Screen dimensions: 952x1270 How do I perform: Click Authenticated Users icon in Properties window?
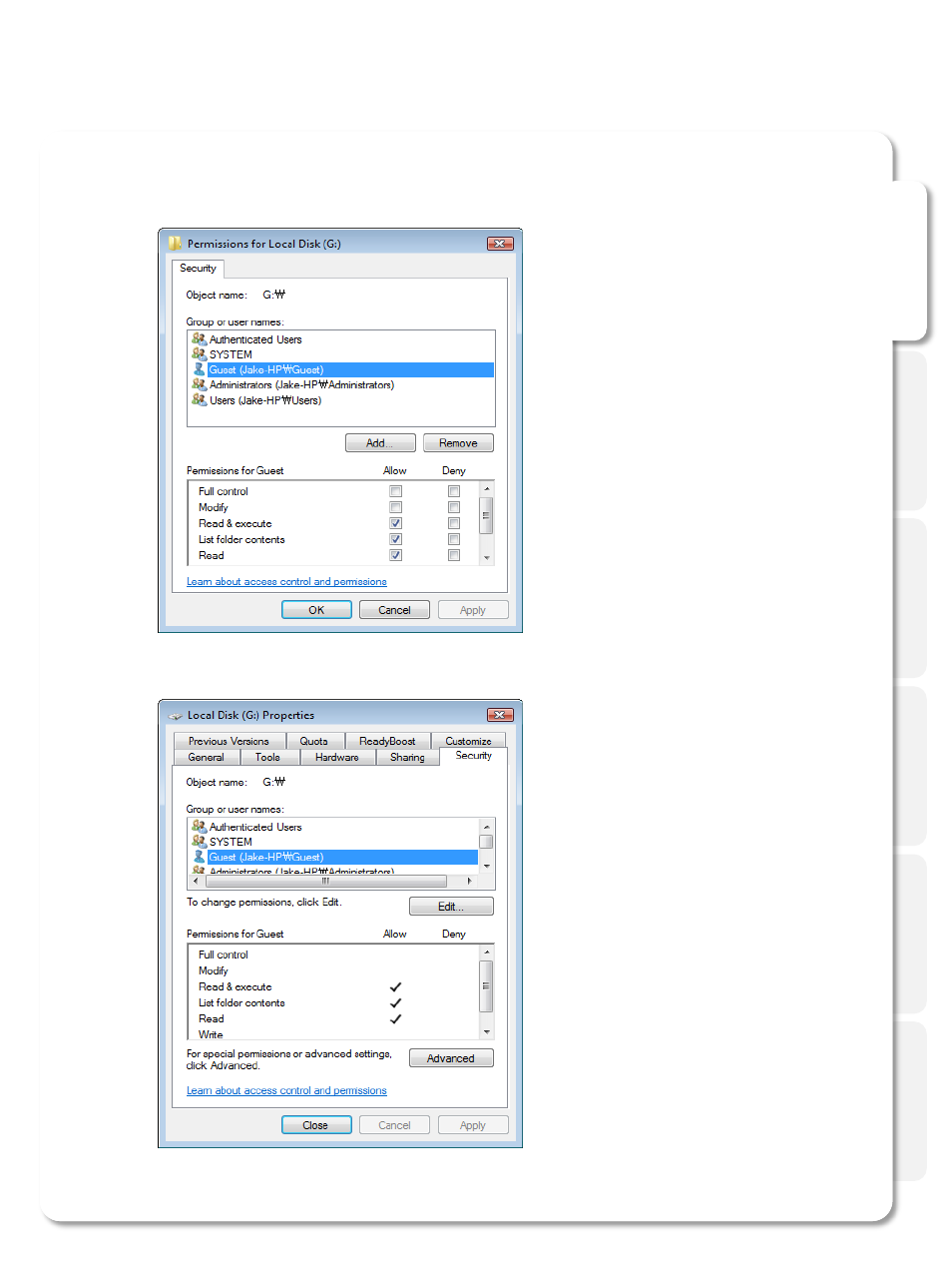[x=199, y=827]
